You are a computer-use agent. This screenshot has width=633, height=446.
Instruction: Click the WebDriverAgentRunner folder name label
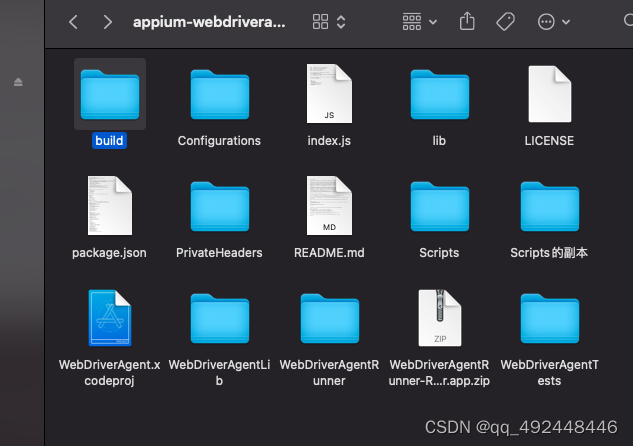[x=329, y=373]
